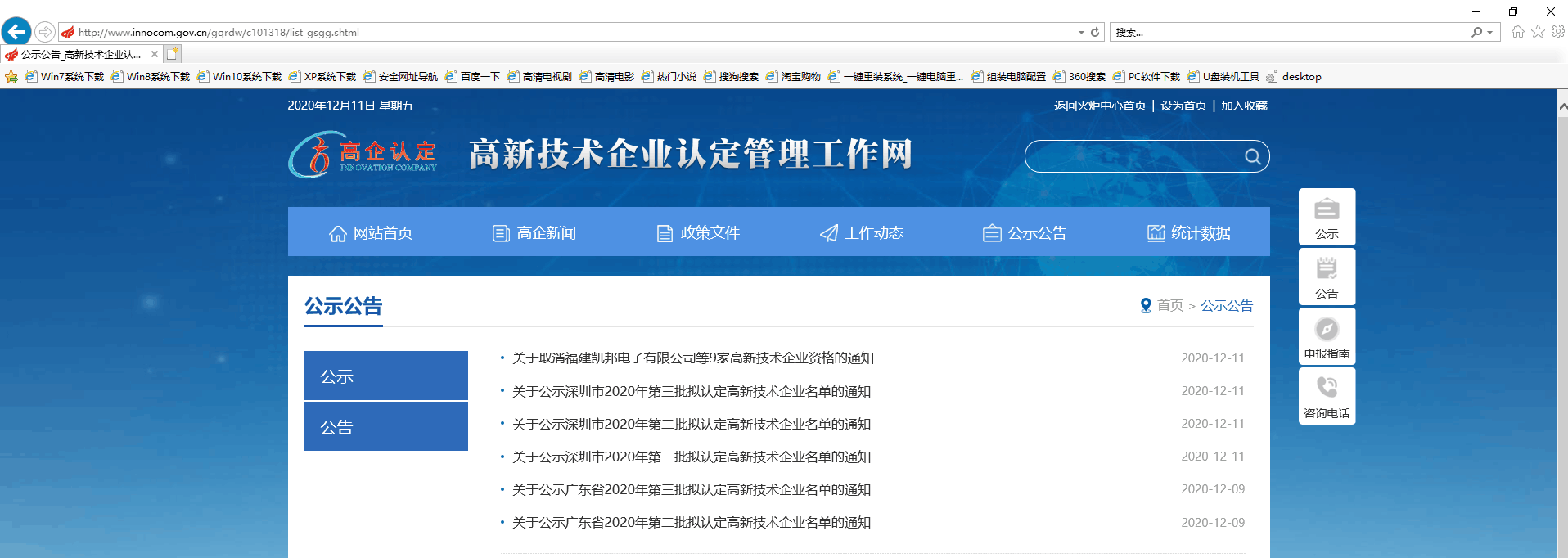This screenshot has height=558, width=1568.
Task: Open 深圳市2020年第二批 notice
Action: (692, 424)
